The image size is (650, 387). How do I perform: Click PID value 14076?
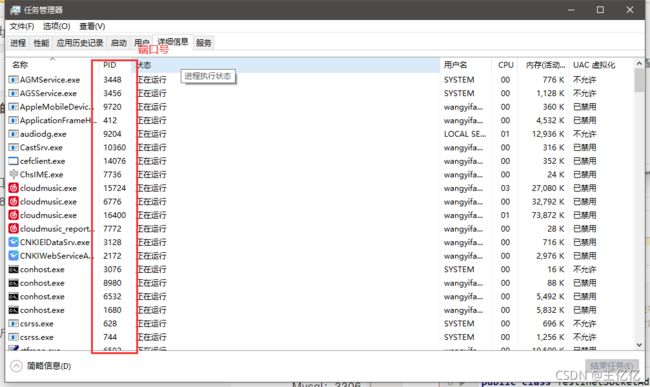(114, 161)
